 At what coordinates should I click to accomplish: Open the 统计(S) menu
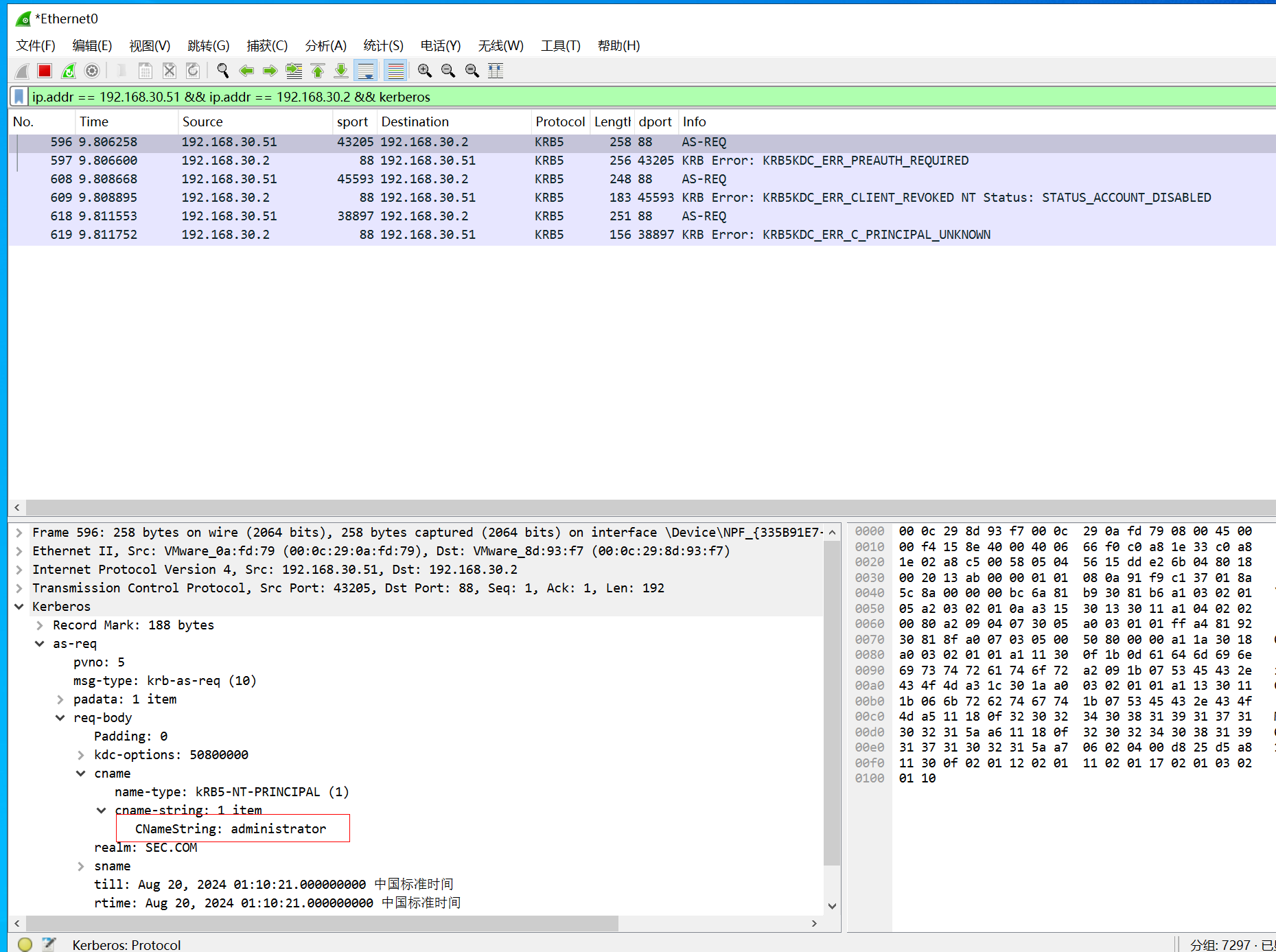[383, 45]
